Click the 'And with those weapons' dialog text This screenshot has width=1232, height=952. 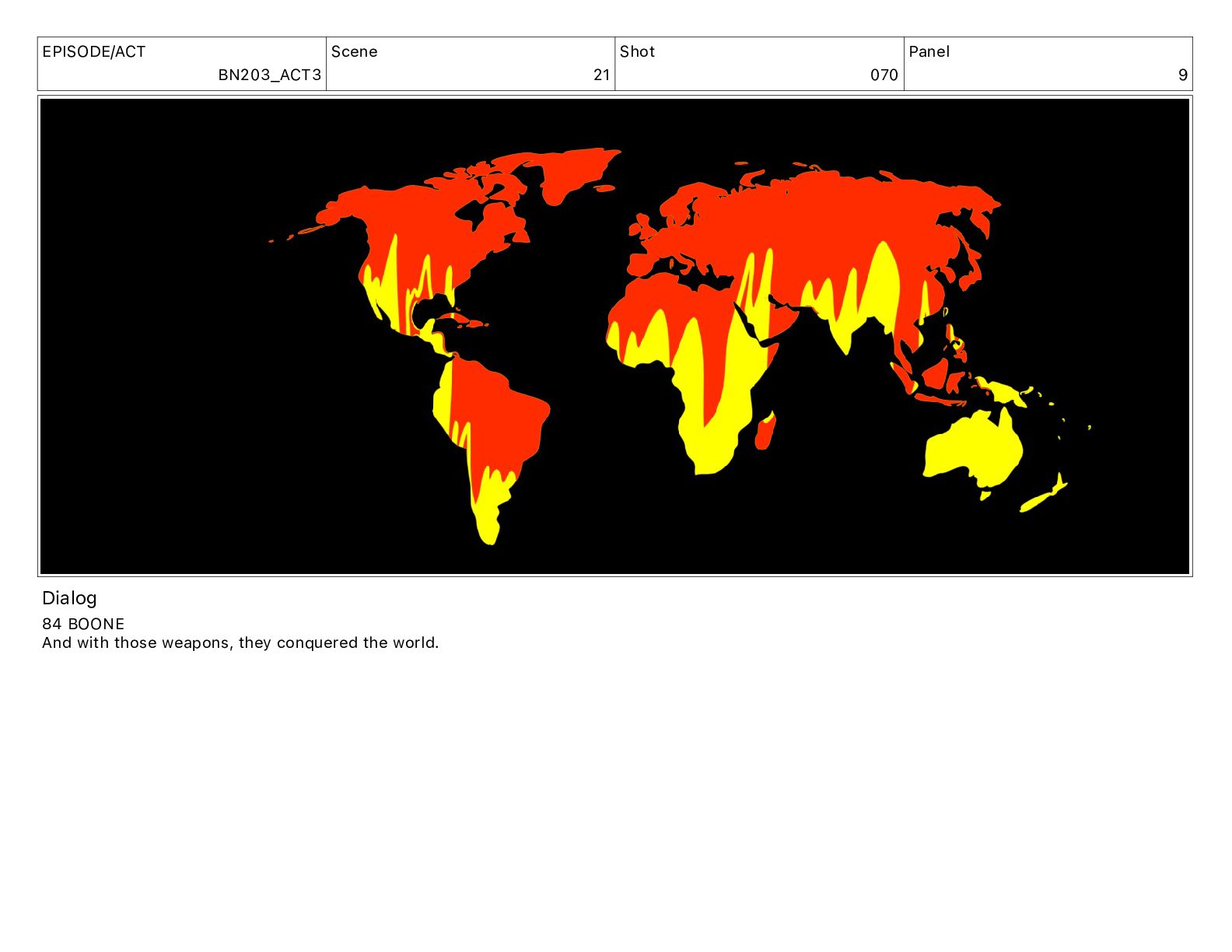coord(240,643)
